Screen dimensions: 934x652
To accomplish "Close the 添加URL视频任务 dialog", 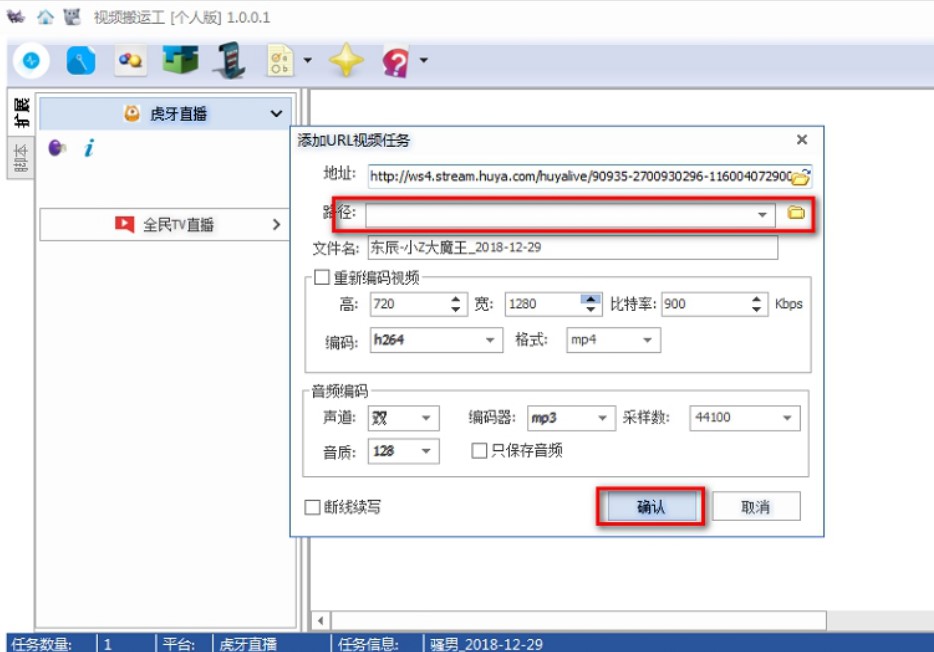I will coord(802,139).
